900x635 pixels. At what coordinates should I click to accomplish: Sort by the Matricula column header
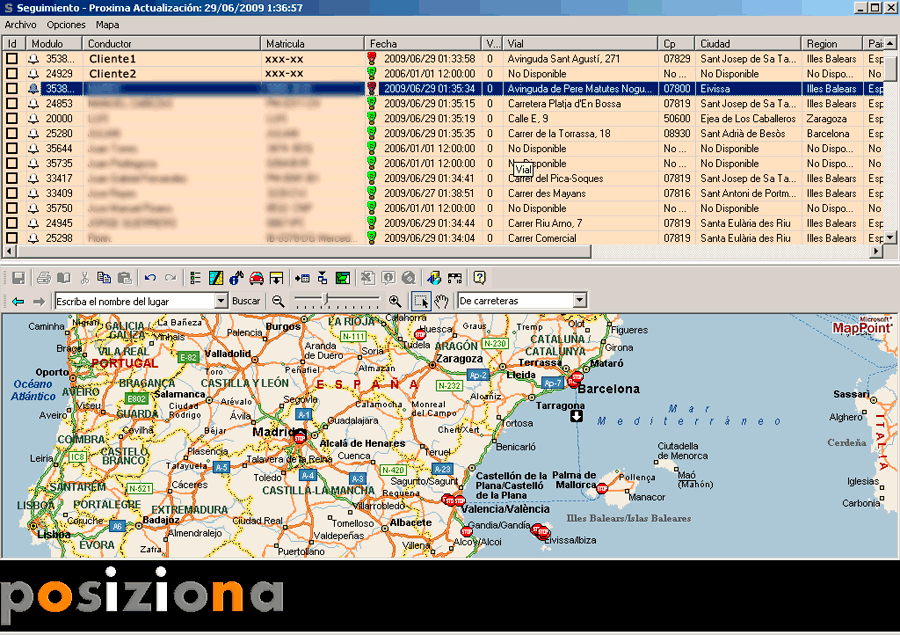pyautogui.click(x=312, y=44)
